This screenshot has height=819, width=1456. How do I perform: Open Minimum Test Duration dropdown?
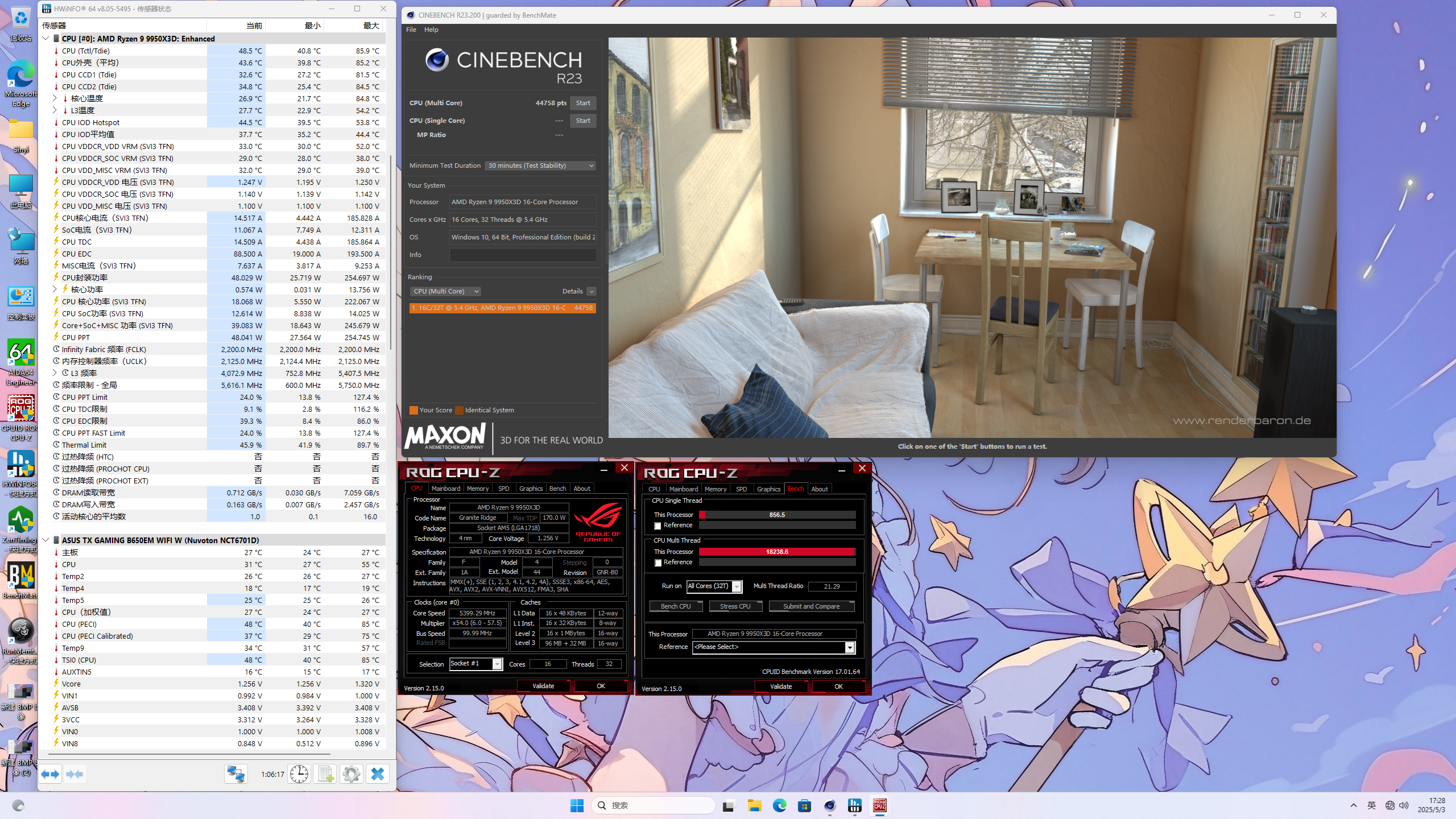pos(540,166)
